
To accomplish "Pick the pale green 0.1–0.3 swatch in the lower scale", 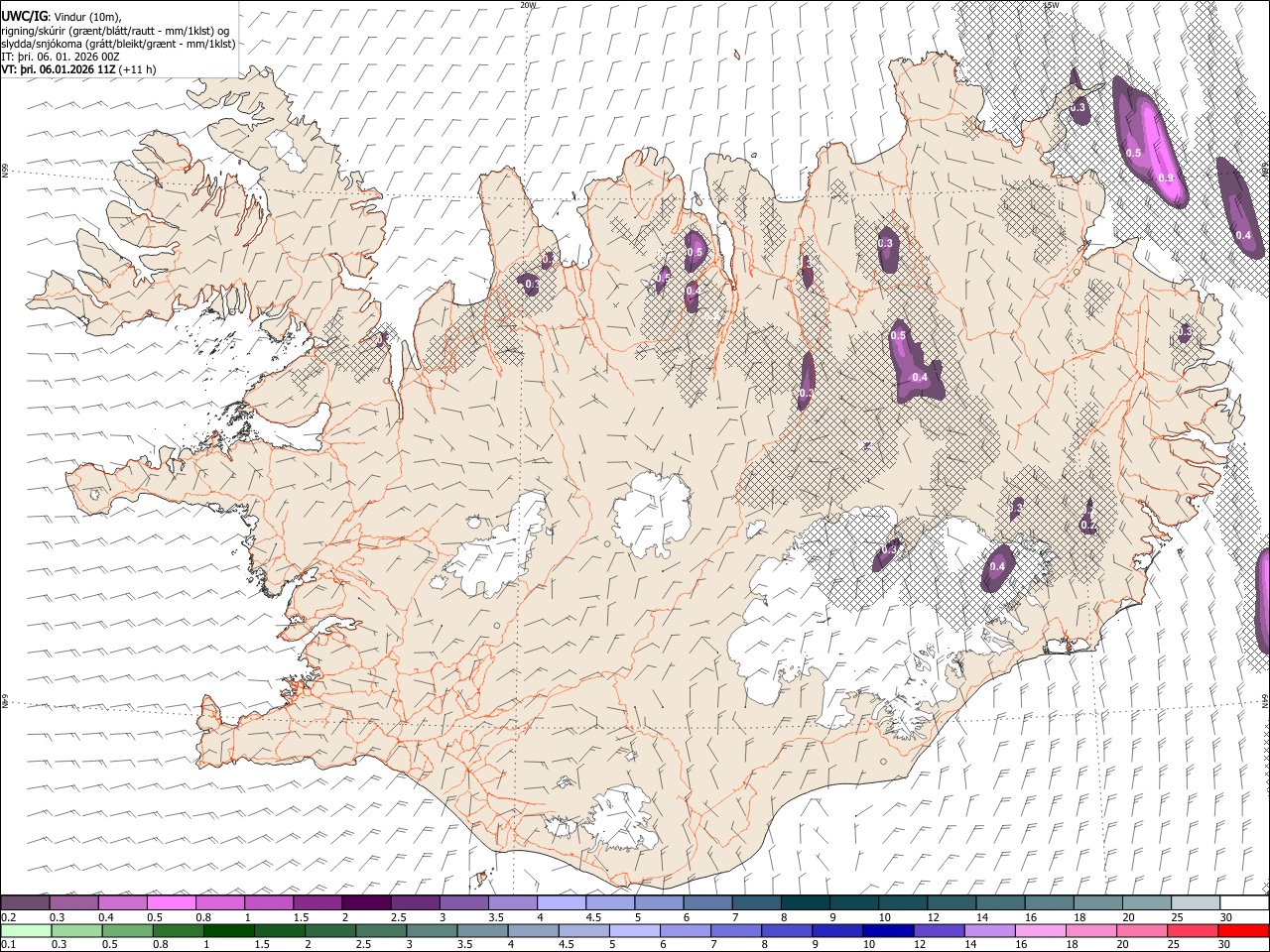I will (x=25, y=930).
